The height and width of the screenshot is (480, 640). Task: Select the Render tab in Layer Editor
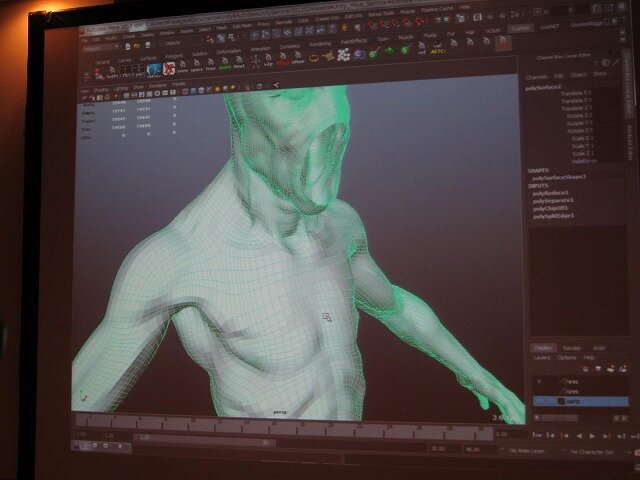(572, 348)
